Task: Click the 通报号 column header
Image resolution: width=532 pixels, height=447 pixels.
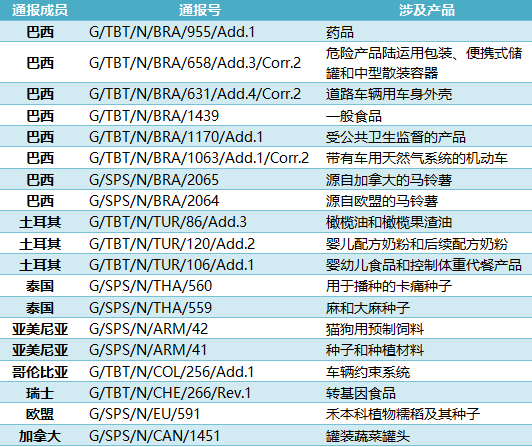Action: pyautogui.click(x=200, y=10)
